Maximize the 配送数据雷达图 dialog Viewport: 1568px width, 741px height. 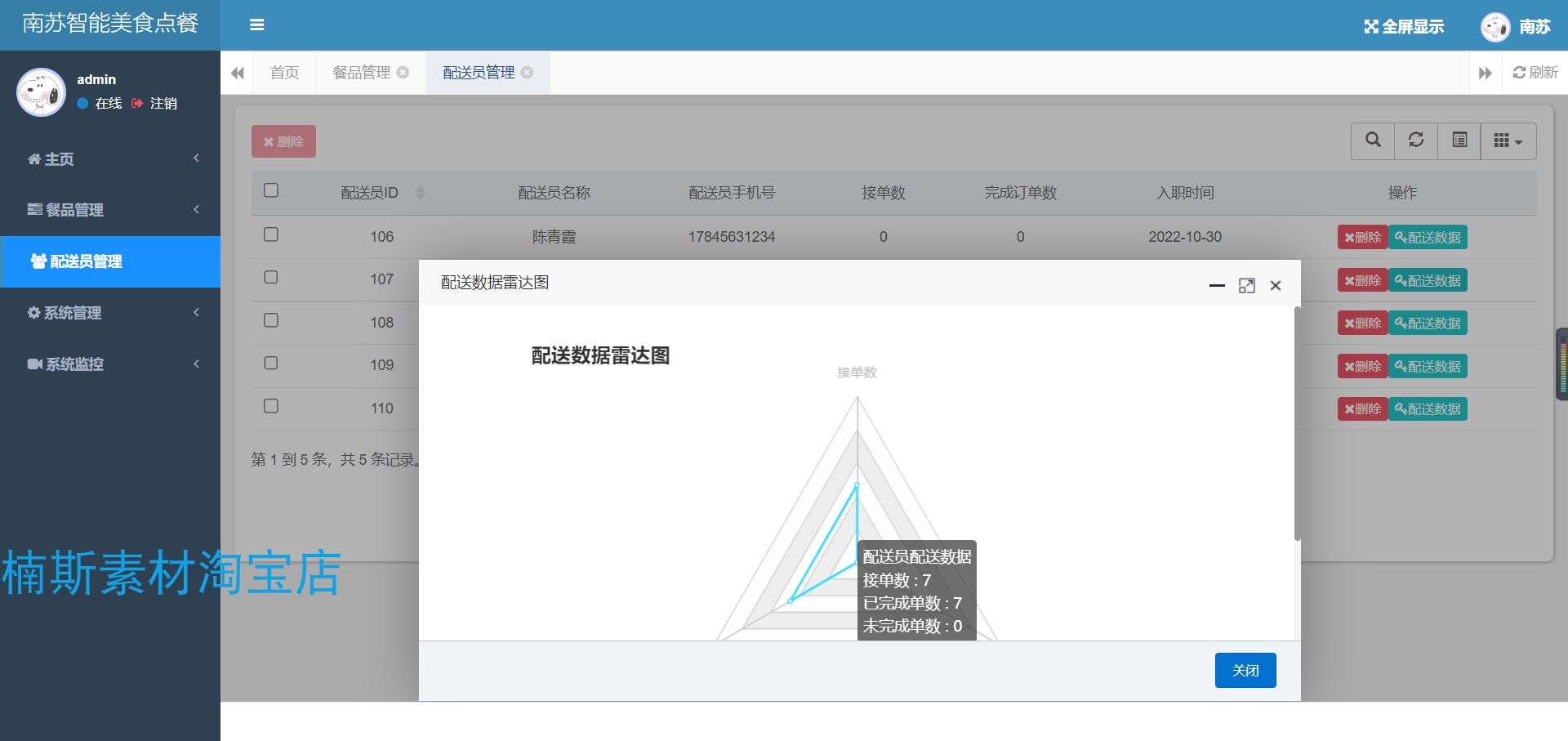1246,286
